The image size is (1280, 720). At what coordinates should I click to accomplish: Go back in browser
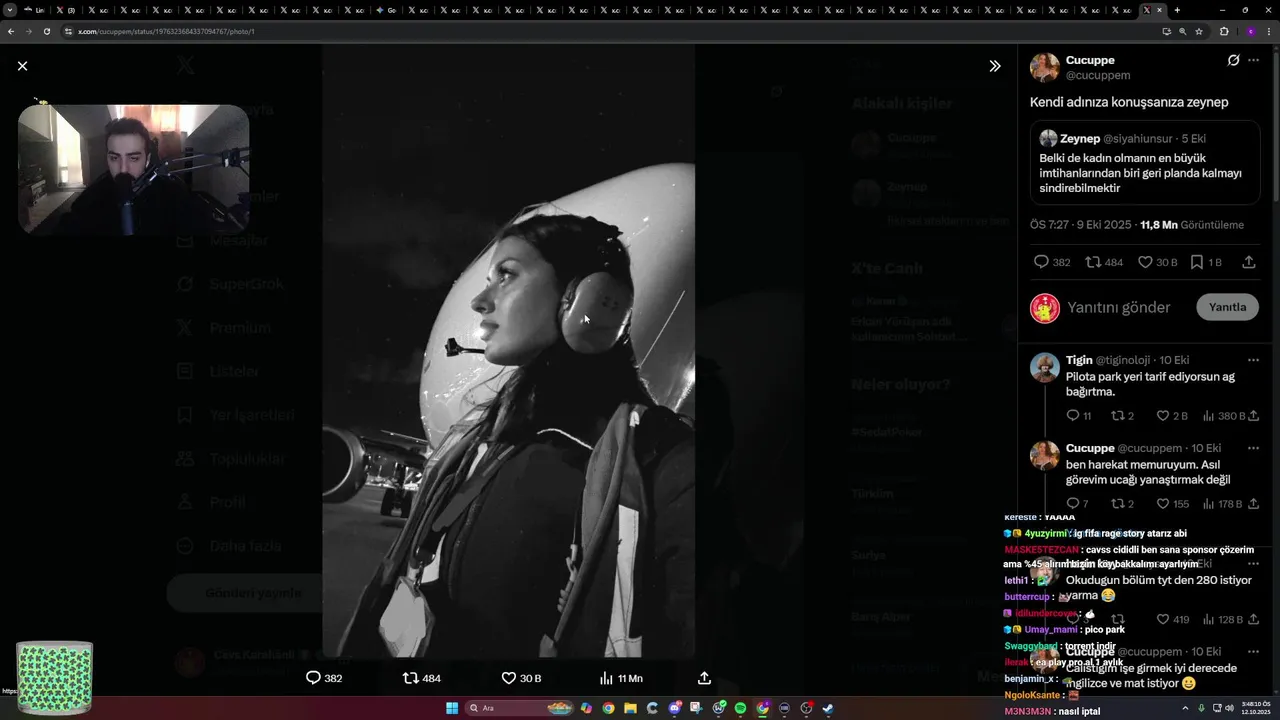[11, 31]
